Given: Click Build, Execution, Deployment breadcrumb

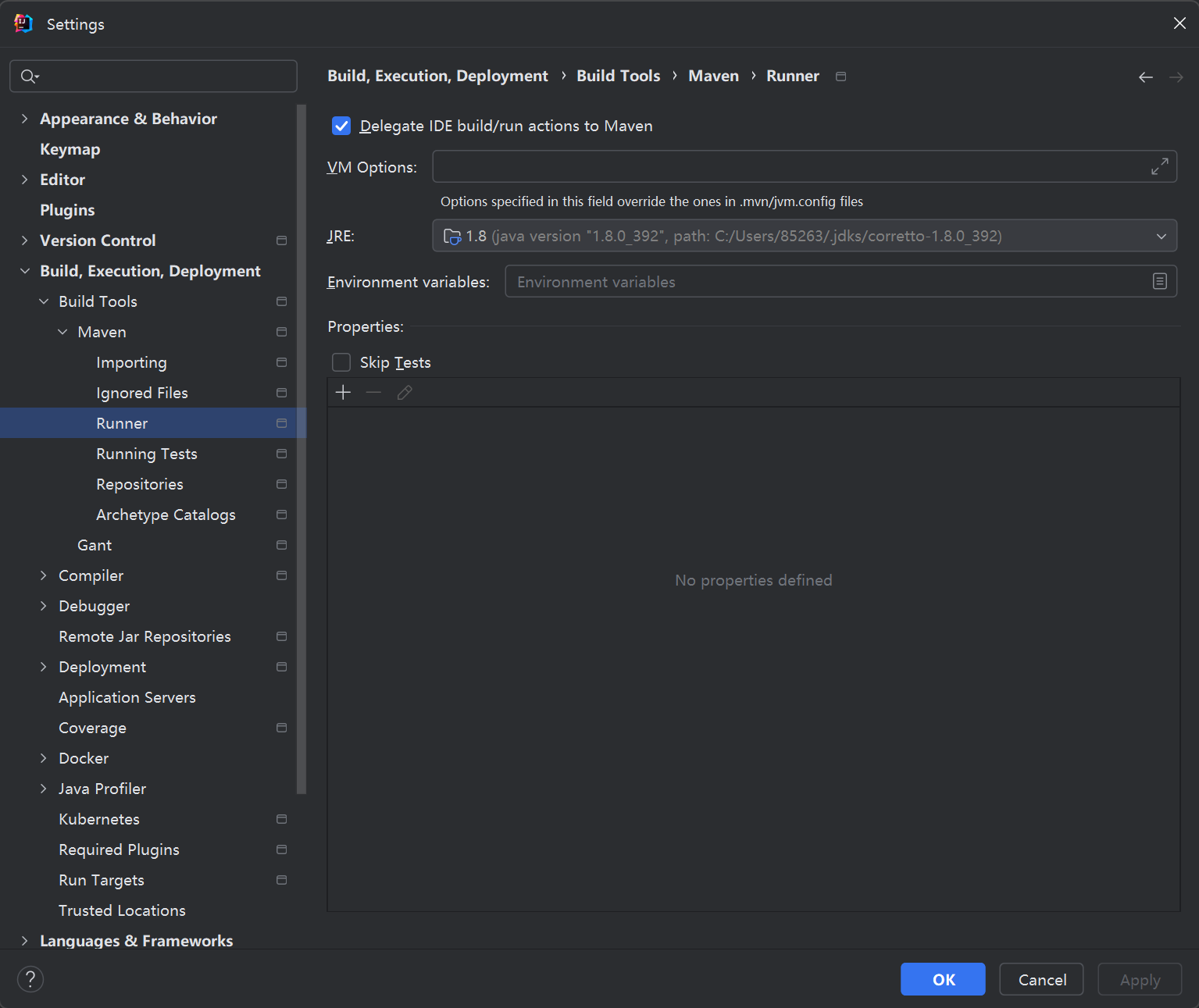Looking at the screenshot, I should (x=437, y=76).
